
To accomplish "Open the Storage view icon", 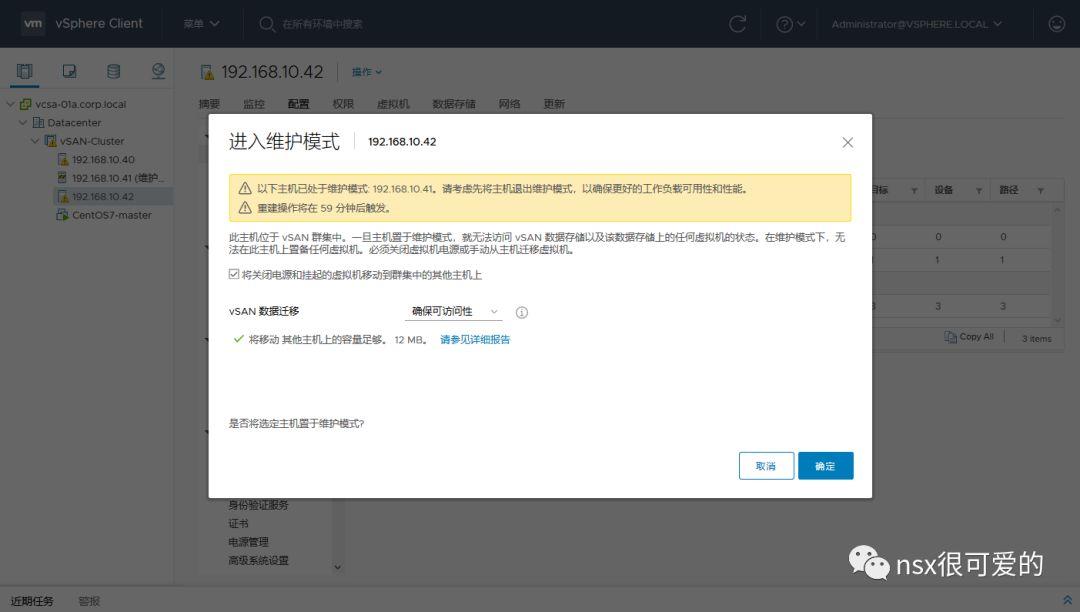I will click(114, 71).
